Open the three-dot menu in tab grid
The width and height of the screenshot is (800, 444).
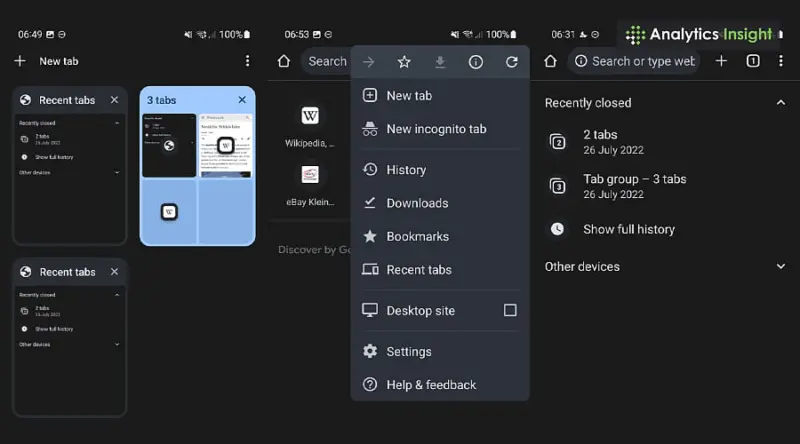point(247,61)
